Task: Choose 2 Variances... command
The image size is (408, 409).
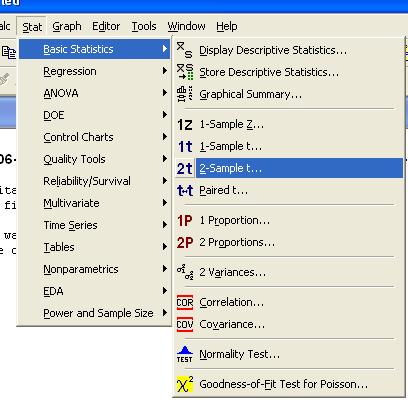Action: pos(289,272)
